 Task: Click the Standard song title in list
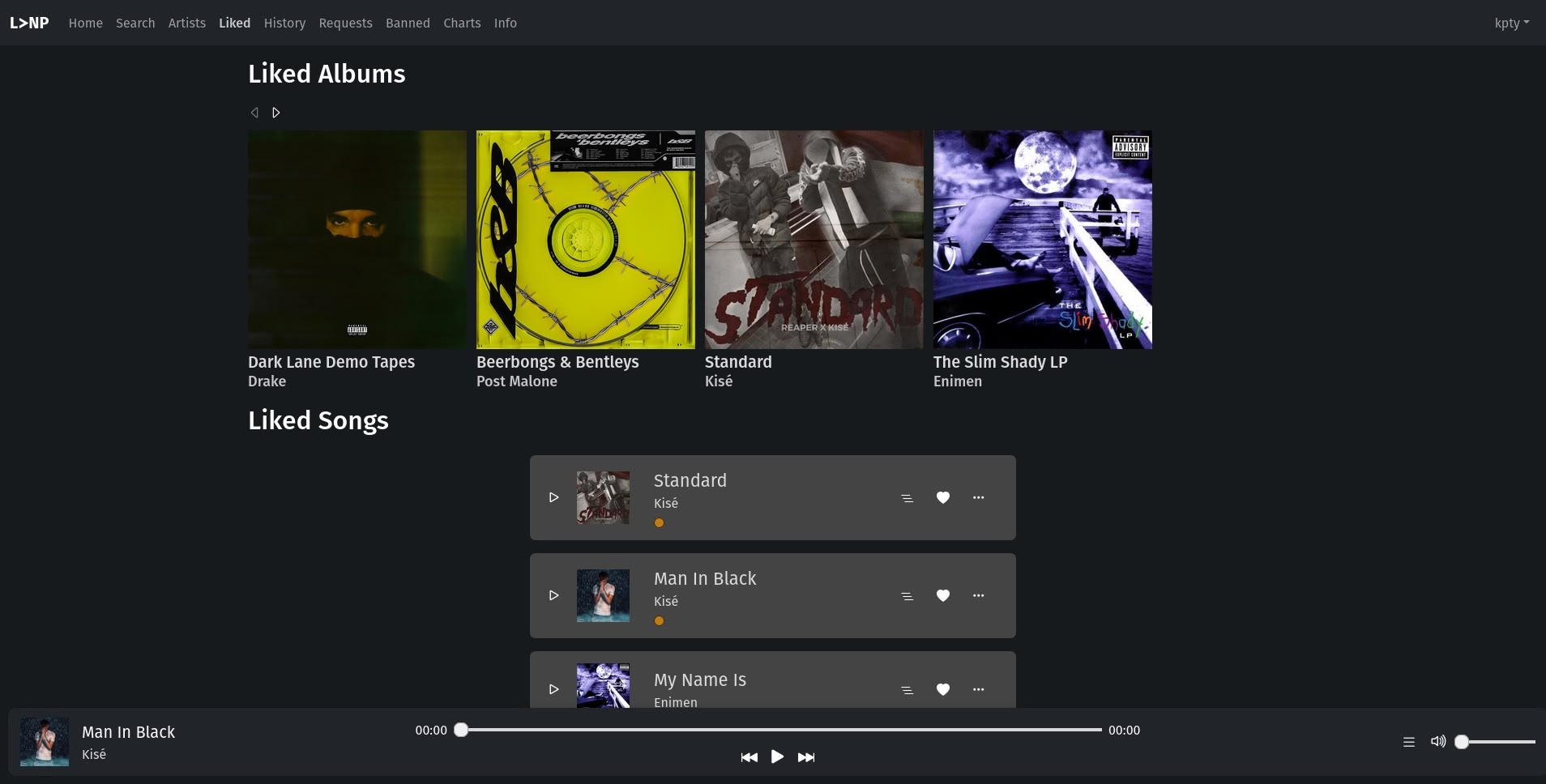pos(690,480)
